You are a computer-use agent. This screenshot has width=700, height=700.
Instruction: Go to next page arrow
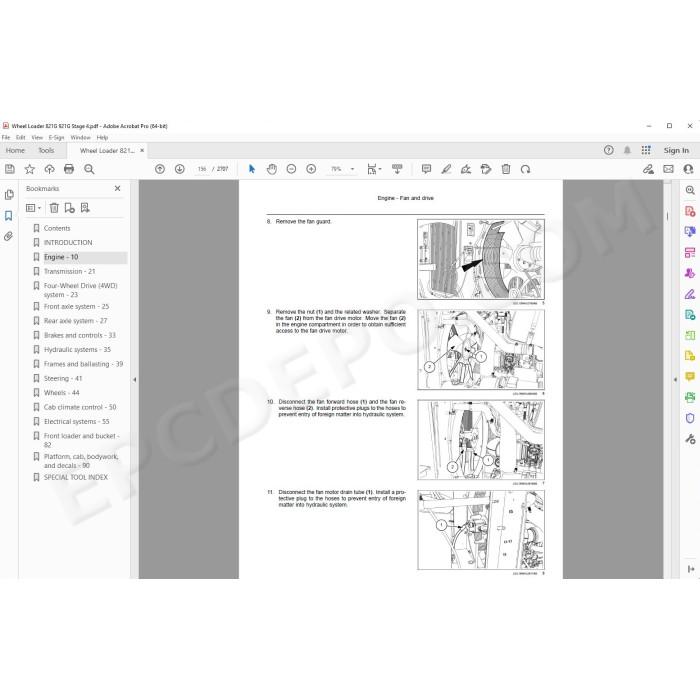(x=179, y=169)
